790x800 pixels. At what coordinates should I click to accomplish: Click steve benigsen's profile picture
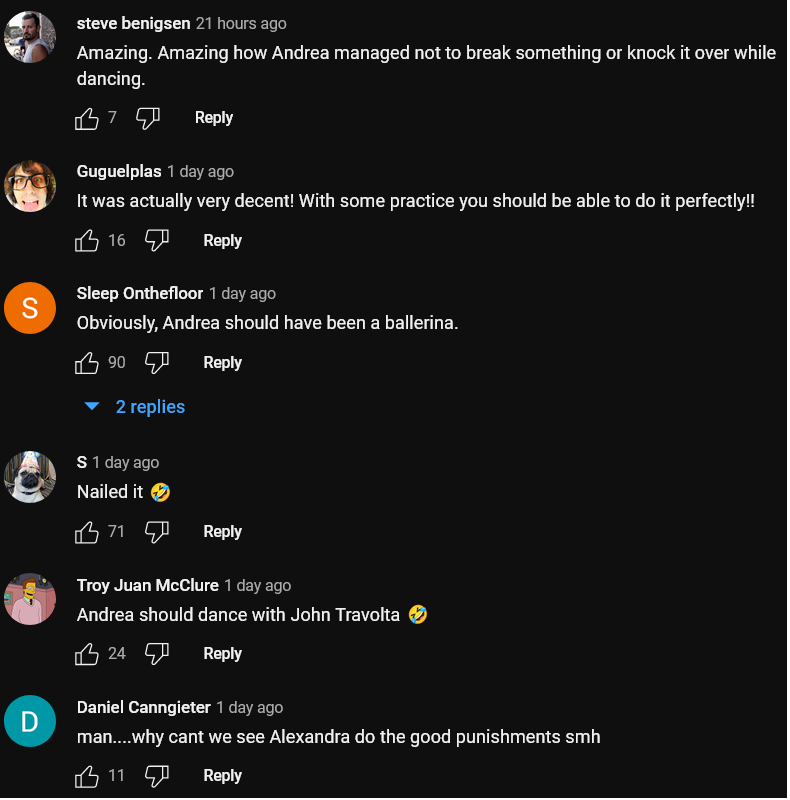tap(30, 38)
